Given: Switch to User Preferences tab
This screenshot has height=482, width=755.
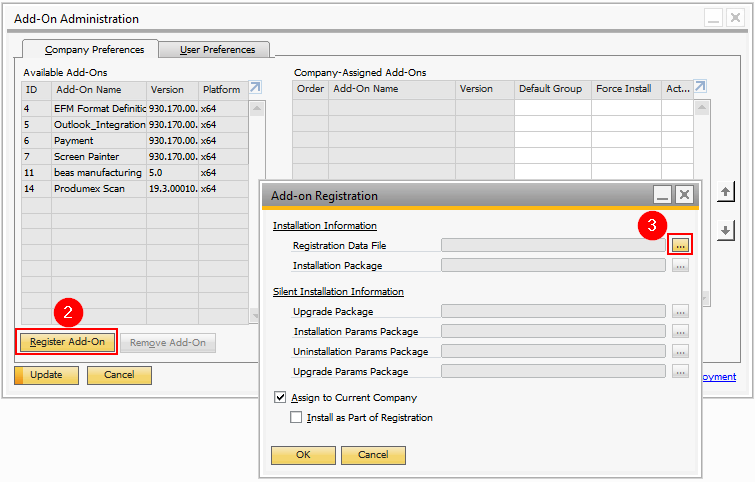Looking at the screenshot, I should pyautogui.click(x=217, y=49).
